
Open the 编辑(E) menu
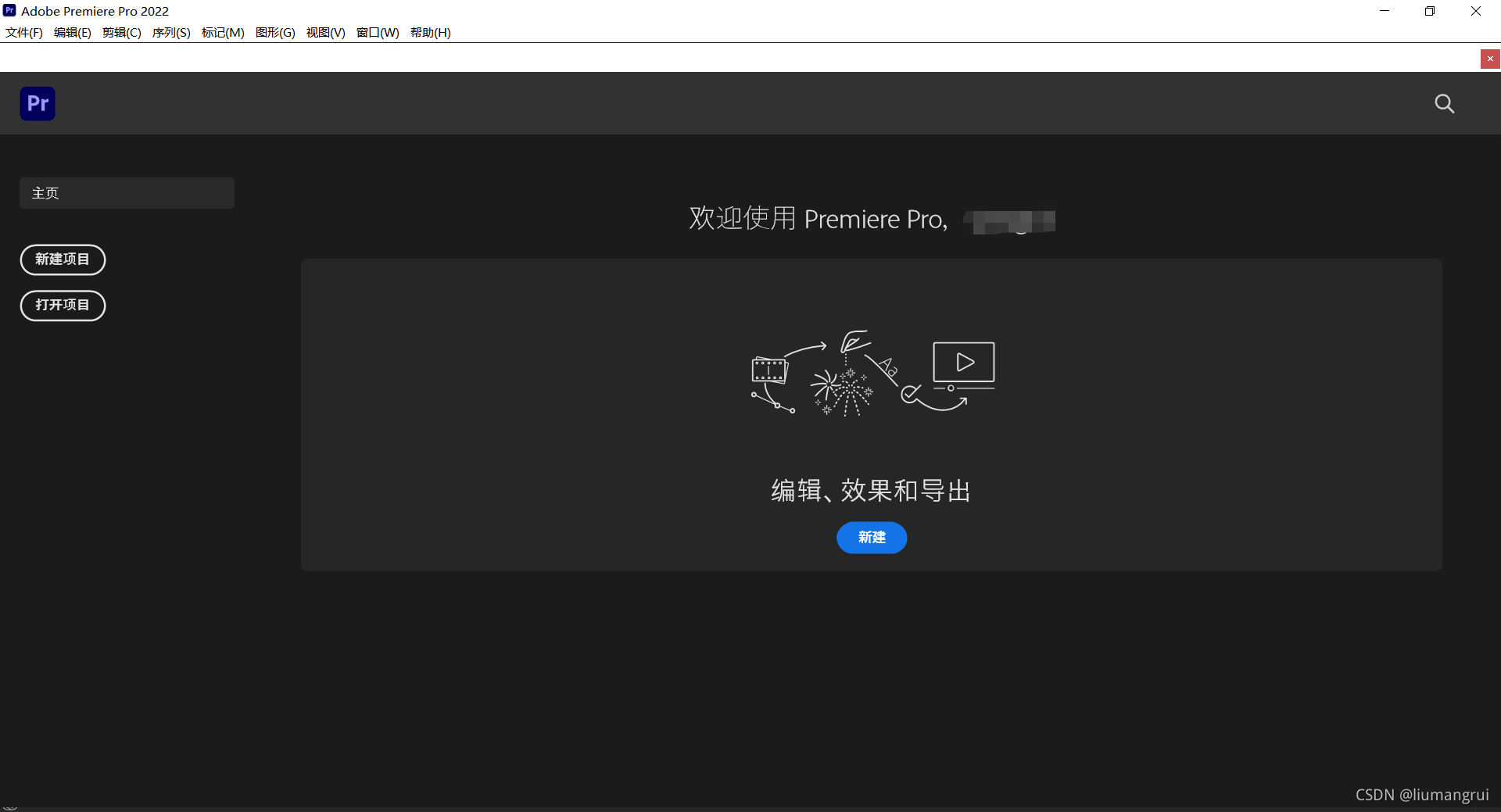coord(73,32)
